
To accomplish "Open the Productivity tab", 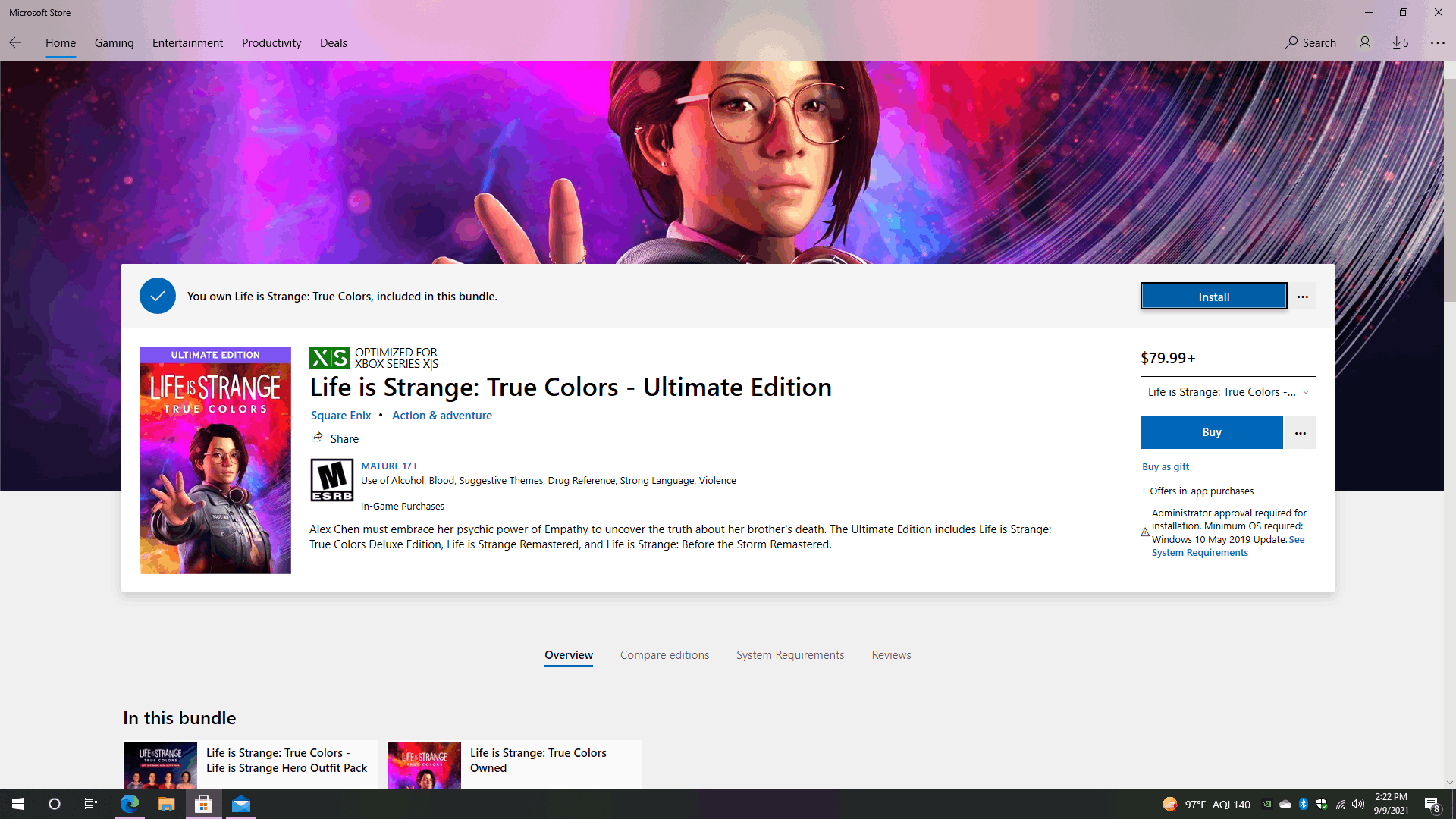I will click(x=271, y=43).
